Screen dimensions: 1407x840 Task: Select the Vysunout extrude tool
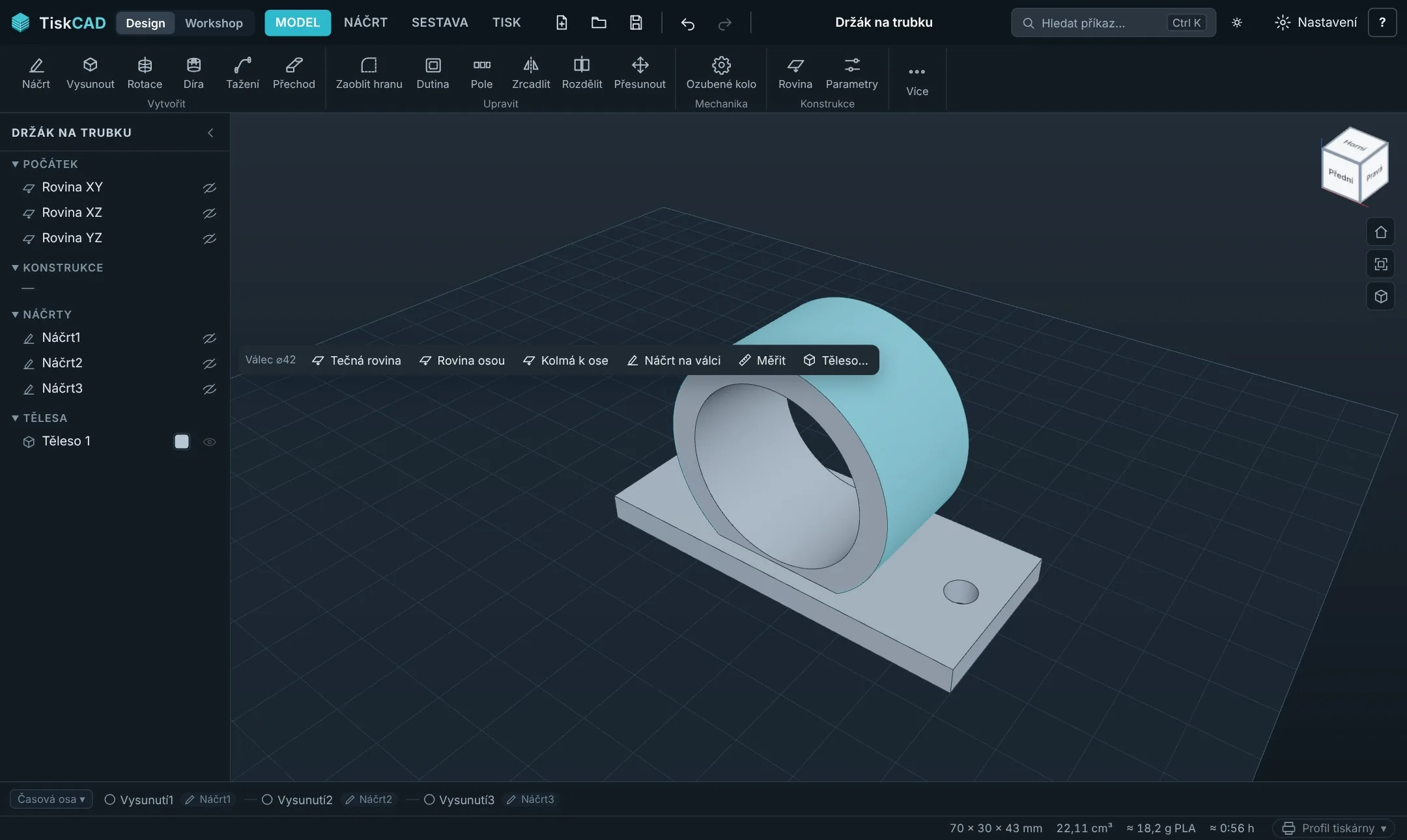click(x=90, y=73)
